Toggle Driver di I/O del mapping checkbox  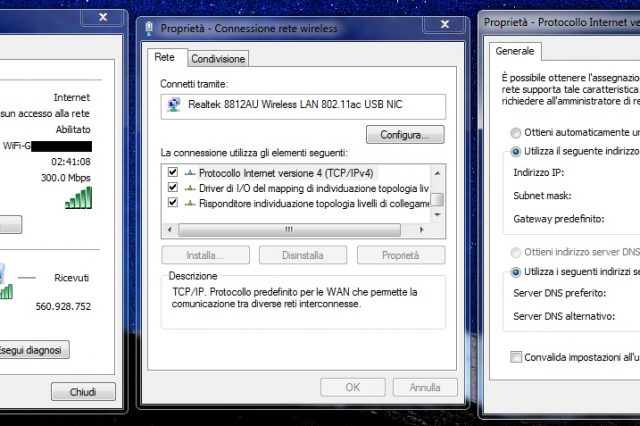[x=173, y=187]
